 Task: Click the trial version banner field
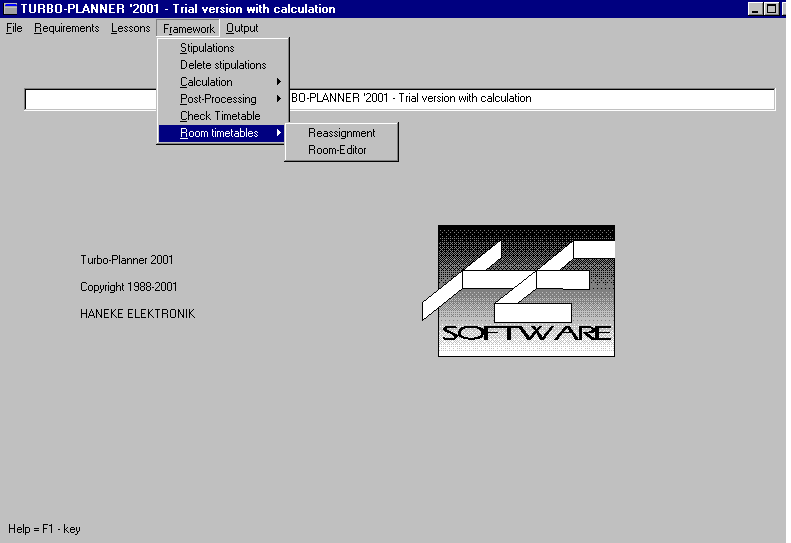(400, 99)
